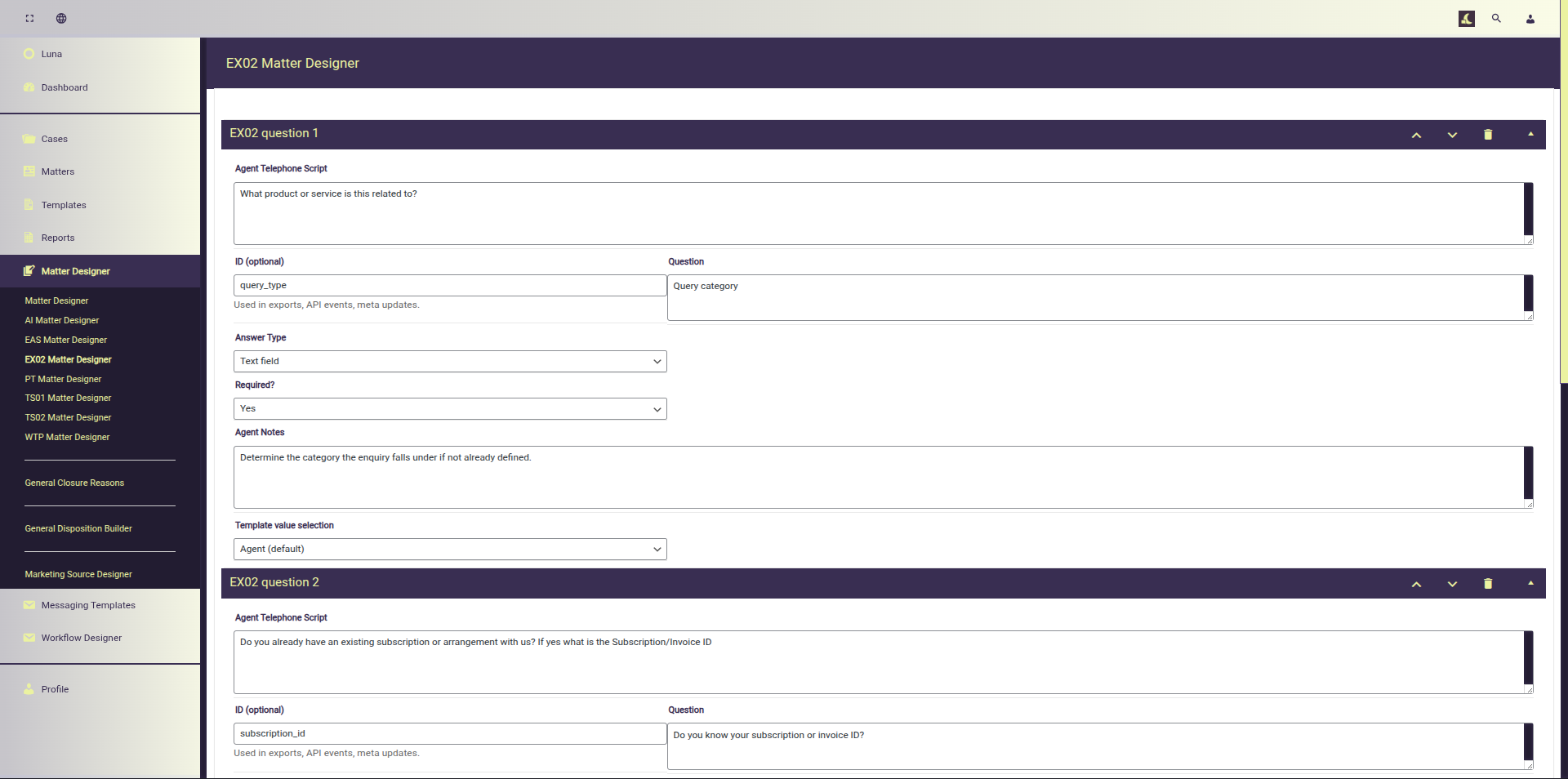Click the Agent Notes text area
This screenshot has height=779, width=1568.
pos(878,477)
